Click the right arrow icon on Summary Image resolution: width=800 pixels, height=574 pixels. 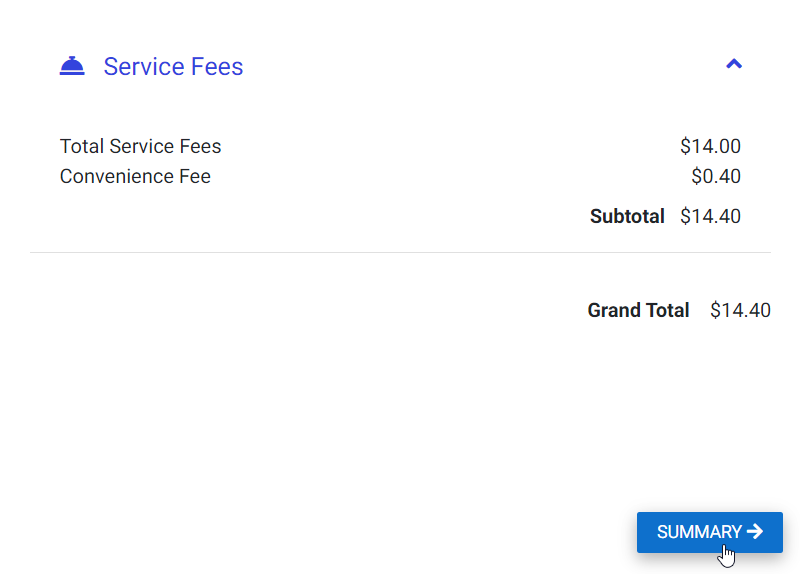(x=755, y=532)
